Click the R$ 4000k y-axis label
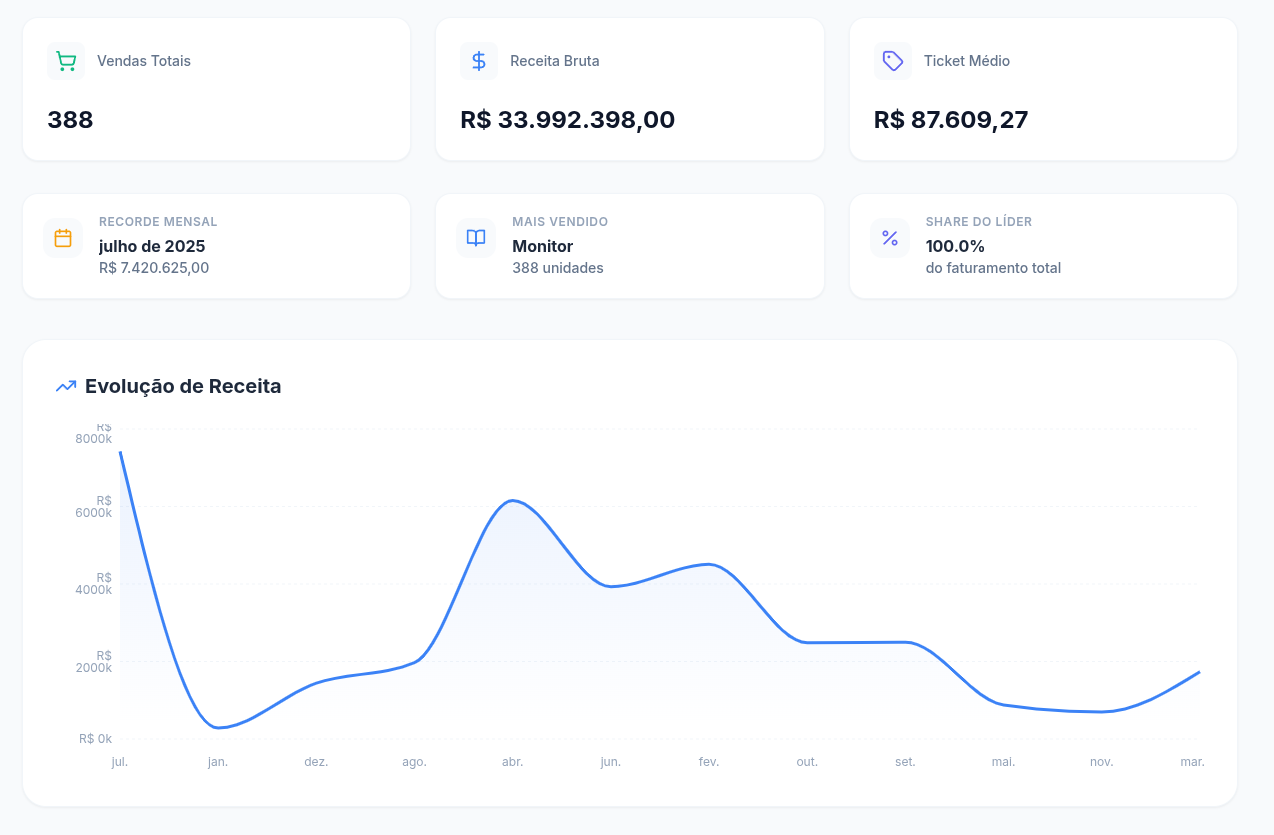The width and height of the screenshot is (1274, 835). (94, 584)
